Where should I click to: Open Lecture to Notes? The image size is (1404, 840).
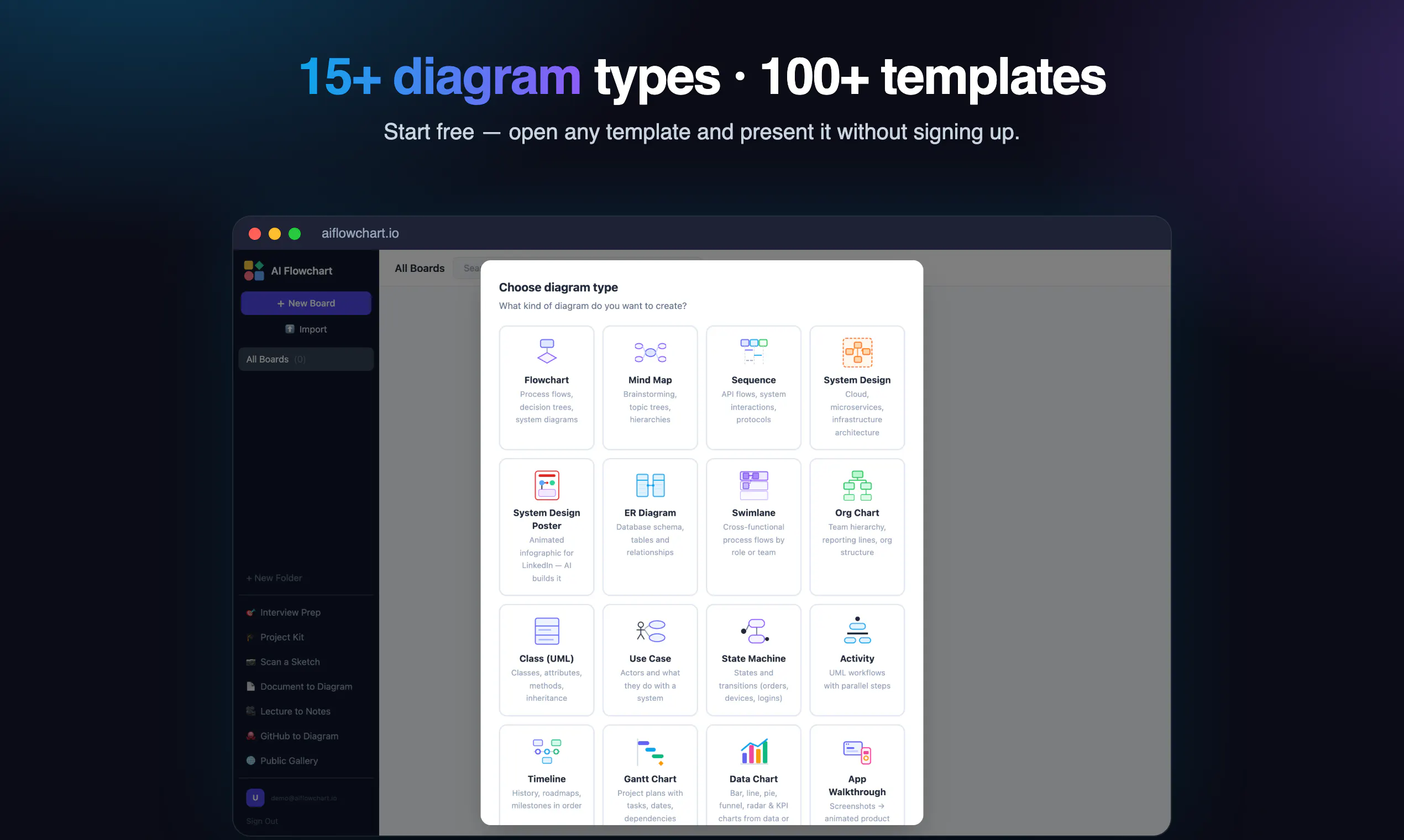click(x=306, y=711)
